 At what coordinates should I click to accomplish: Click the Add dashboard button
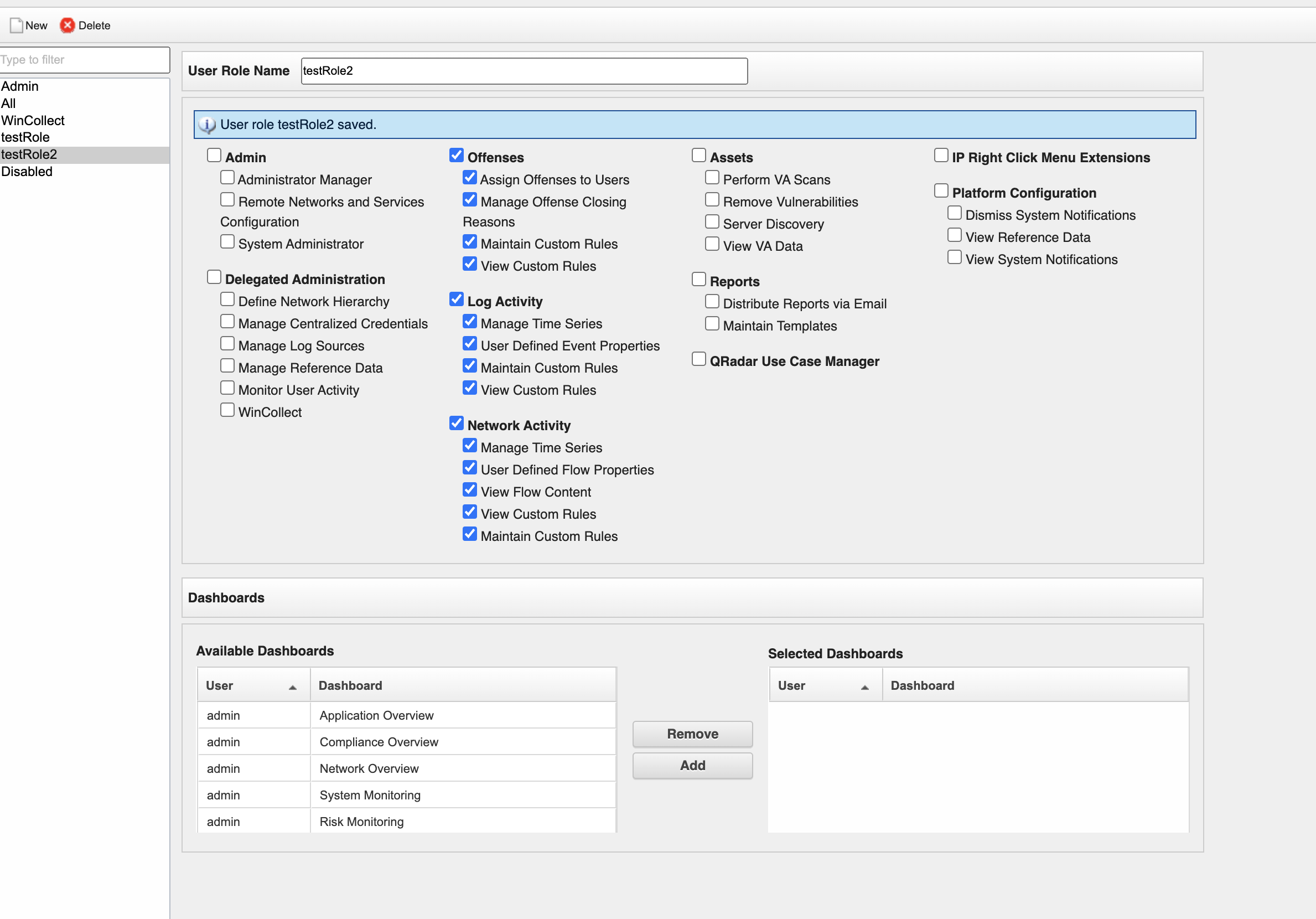[692, 765]
